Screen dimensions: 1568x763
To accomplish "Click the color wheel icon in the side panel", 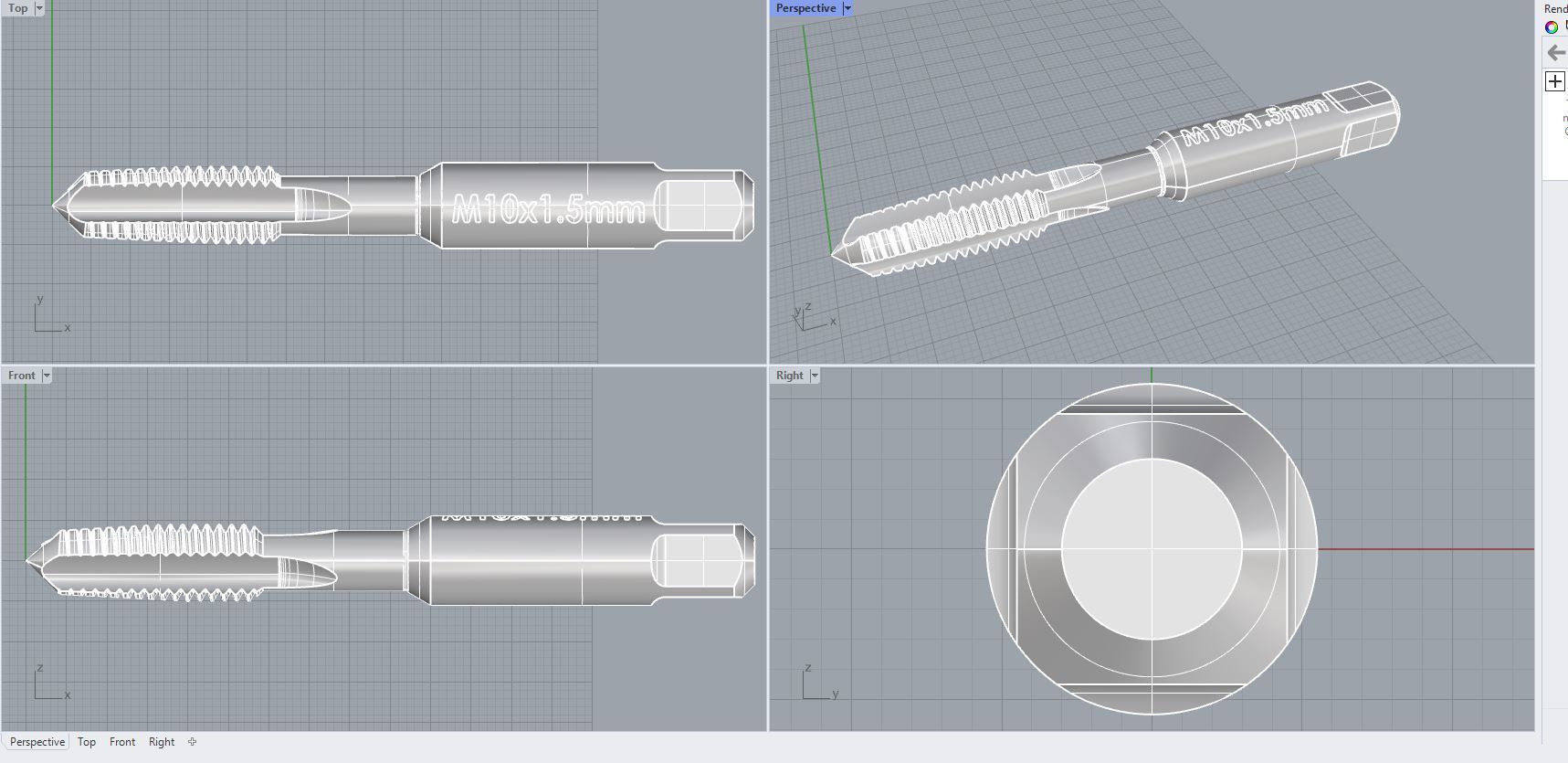I will [x=1552, y=27].
